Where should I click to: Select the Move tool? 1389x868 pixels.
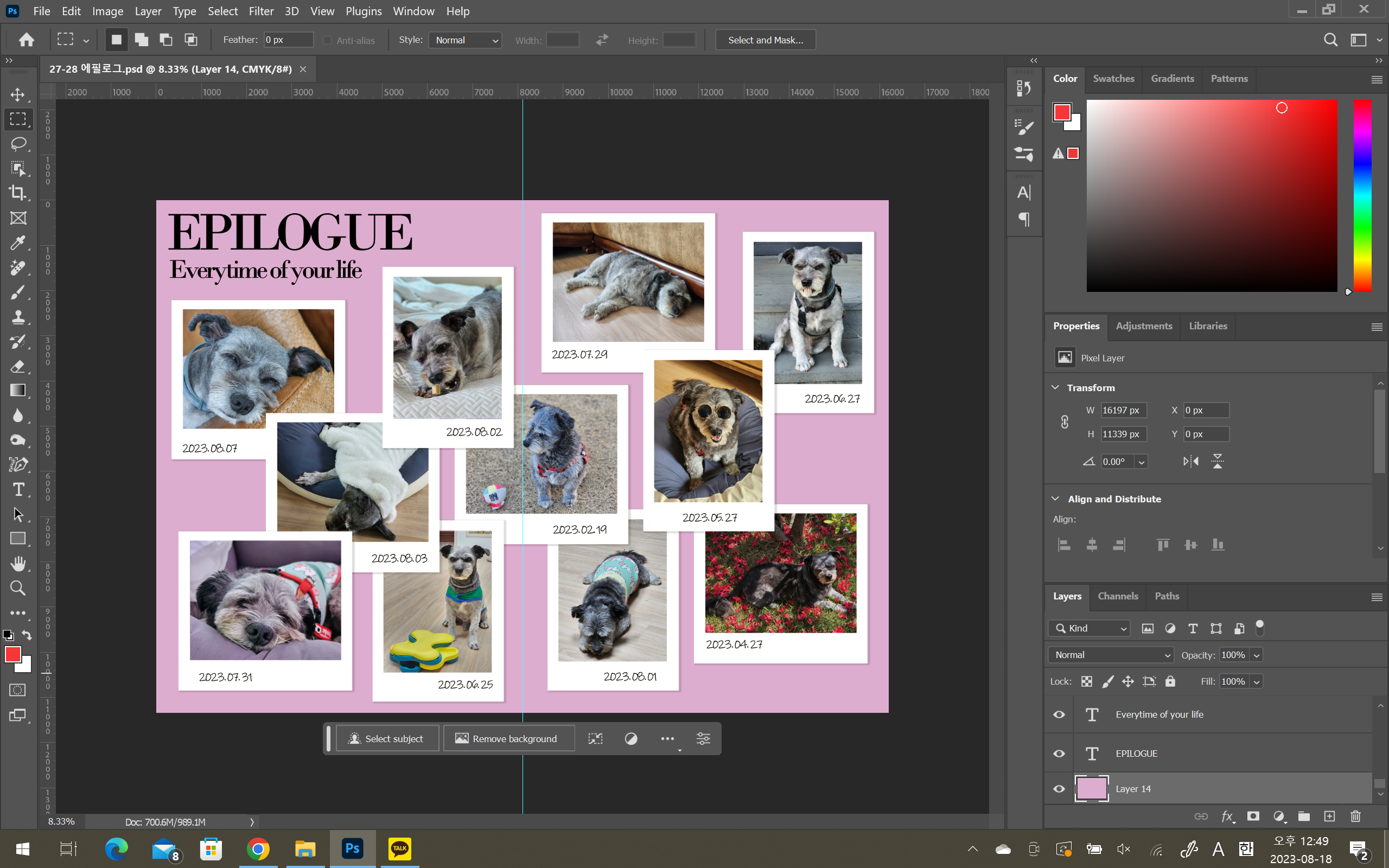click(x=18, y=95)
